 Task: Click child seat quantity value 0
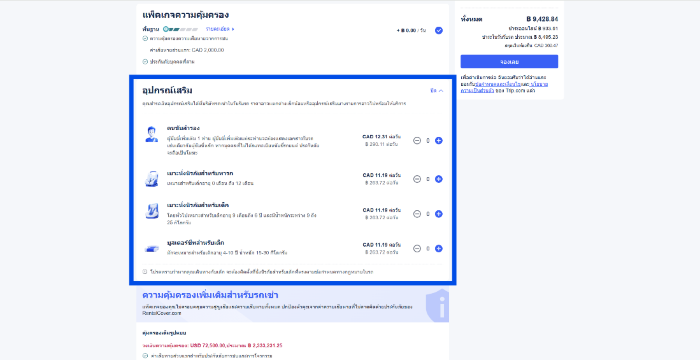pyautogui.click(x=428, y=214)
